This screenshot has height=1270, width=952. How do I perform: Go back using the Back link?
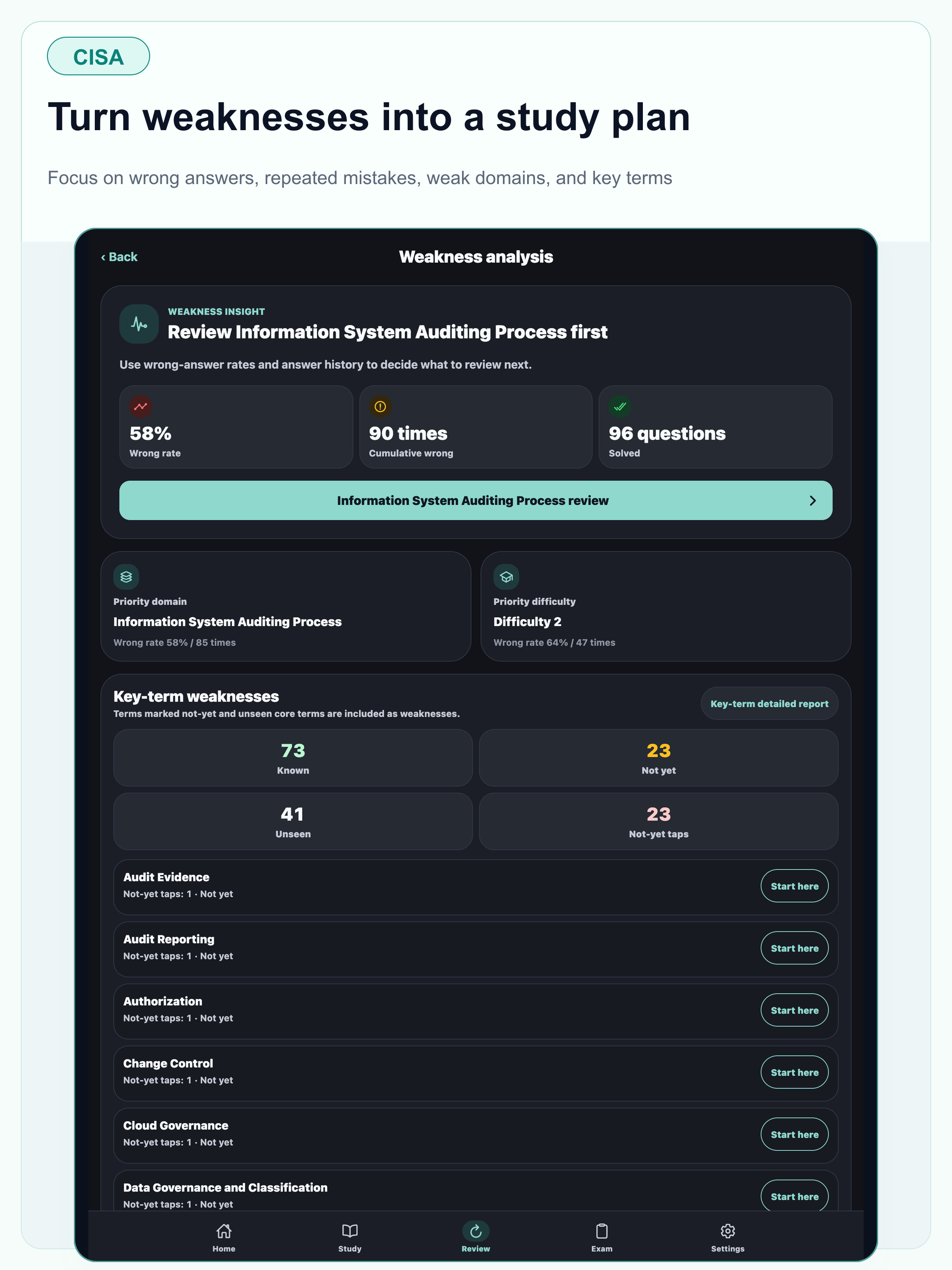click(x=119, y=257)
